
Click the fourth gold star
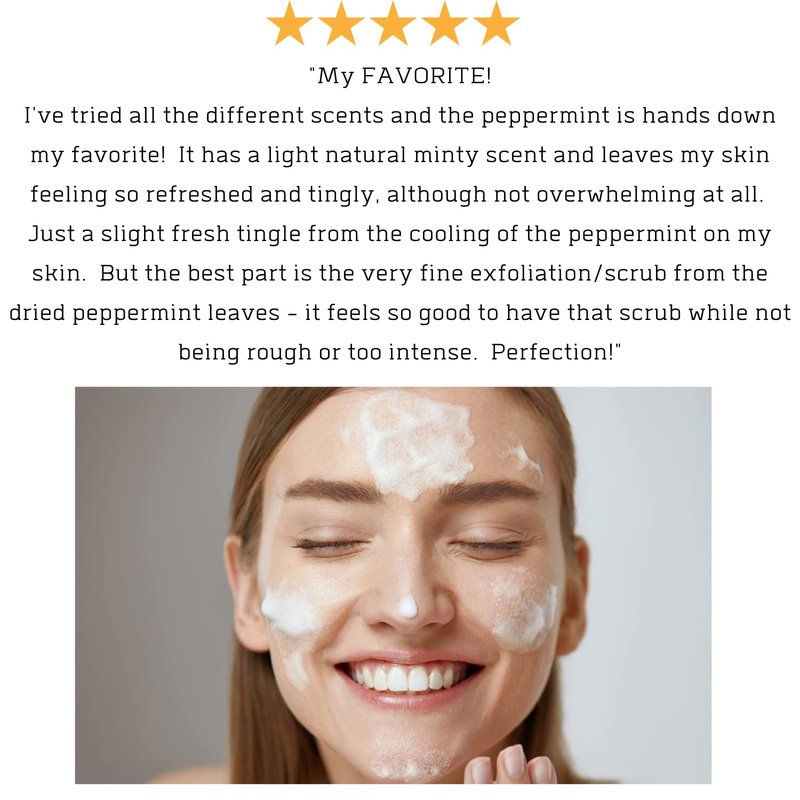444,23
